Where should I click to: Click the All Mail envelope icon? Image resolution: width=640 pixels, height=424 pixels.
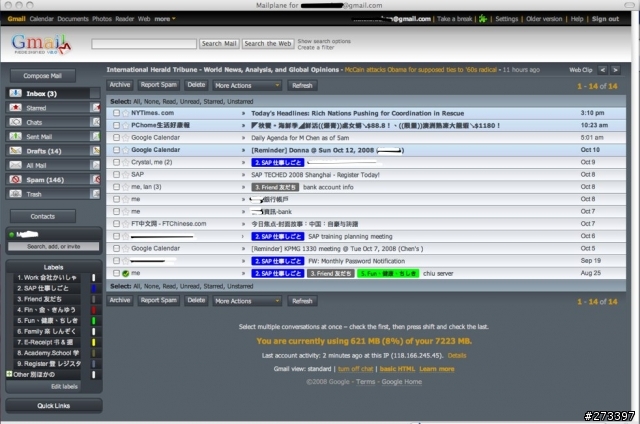click(x=16, y=165)
